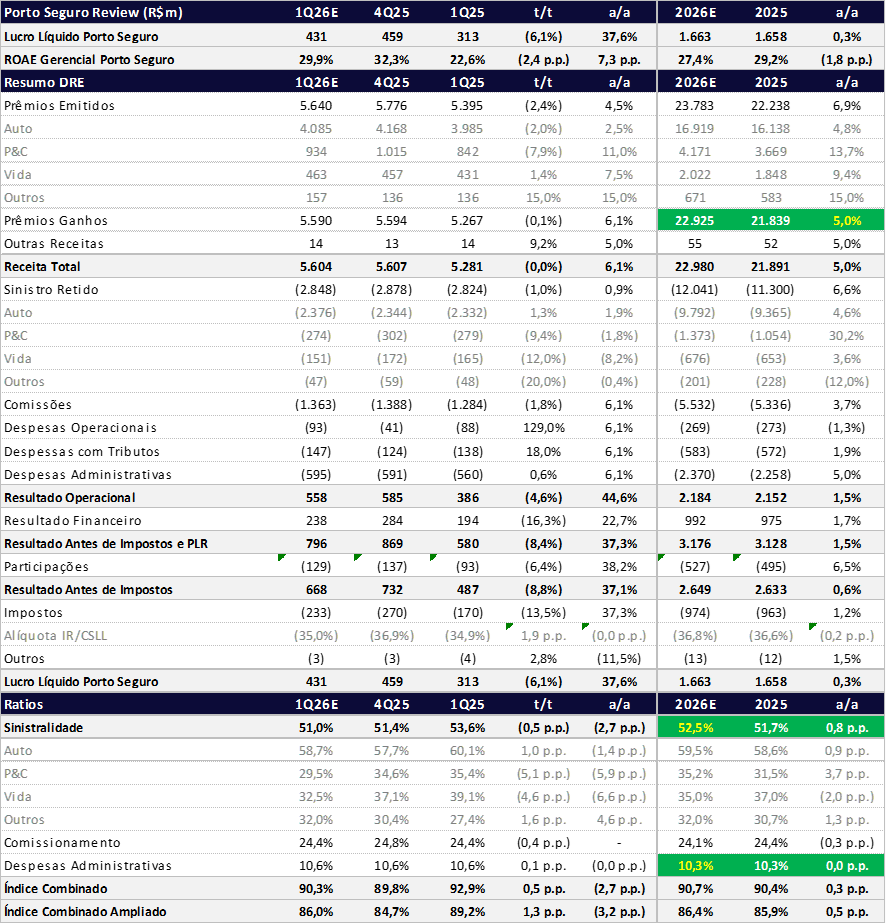
Task: Click the green 0,8 p.p. cell
Action: click(846, 727)
